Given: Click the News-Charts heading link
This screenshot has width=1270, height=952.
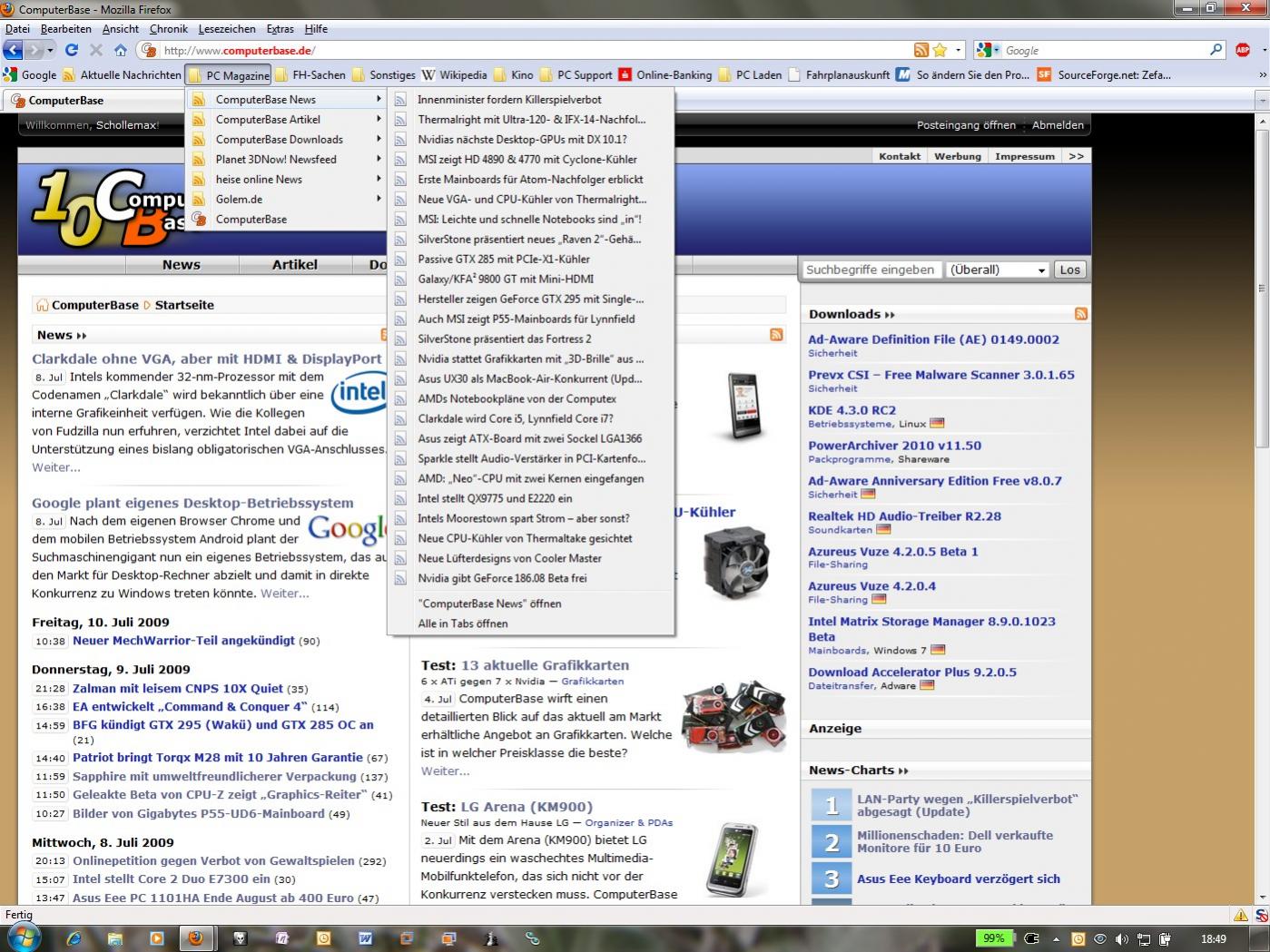Looking at the screenshot, I should click(858, 770).
